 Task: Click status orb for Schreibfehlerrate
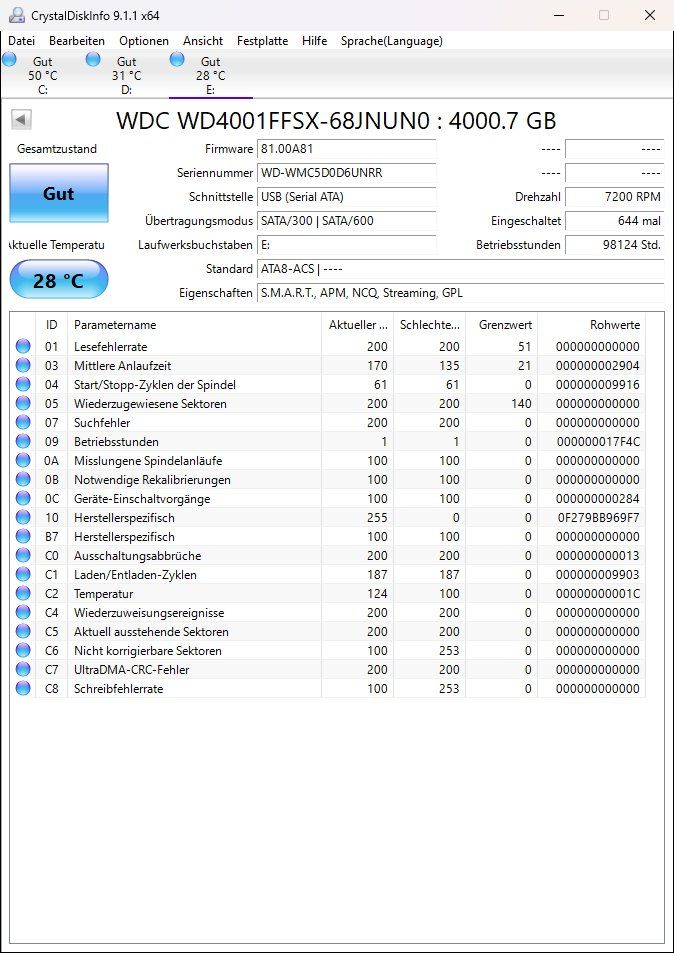click(x=22, y=689)
